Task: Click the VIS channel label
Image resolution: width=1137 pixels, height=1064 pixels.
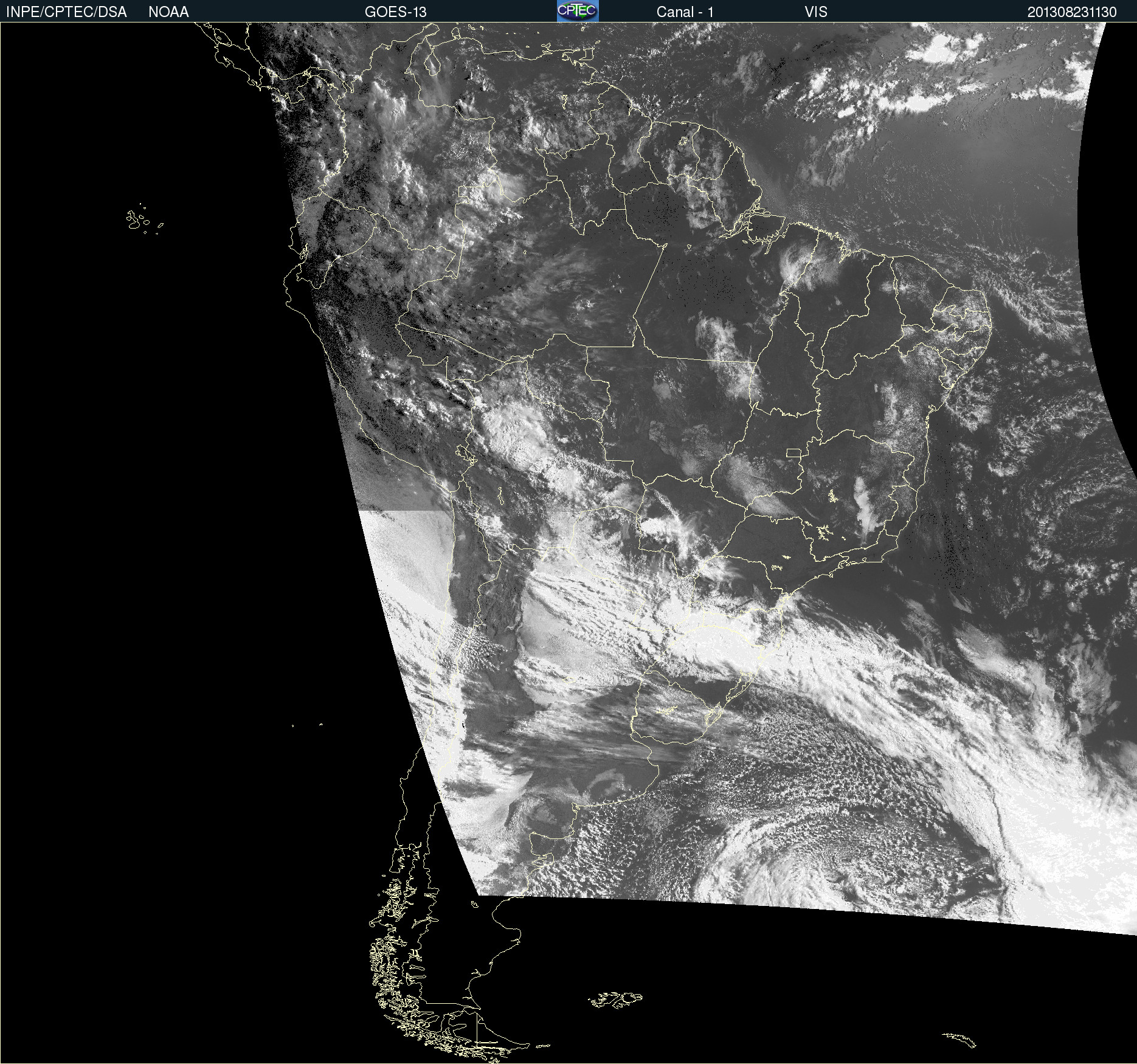Action: coord(816,12)
